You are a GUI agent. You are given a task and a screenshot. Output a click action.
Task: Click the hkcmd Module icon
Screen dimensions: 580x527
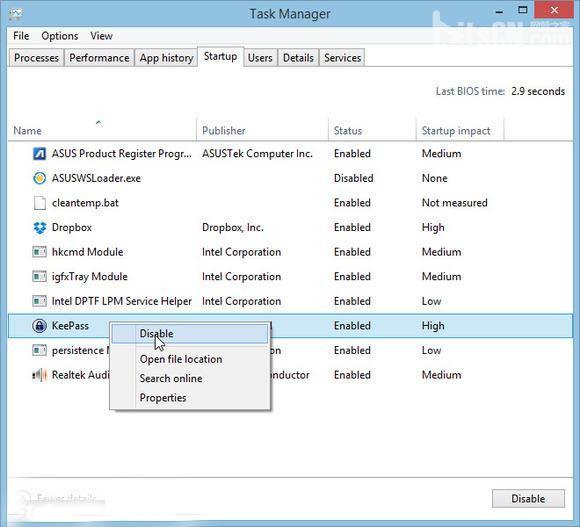(40, 252)
